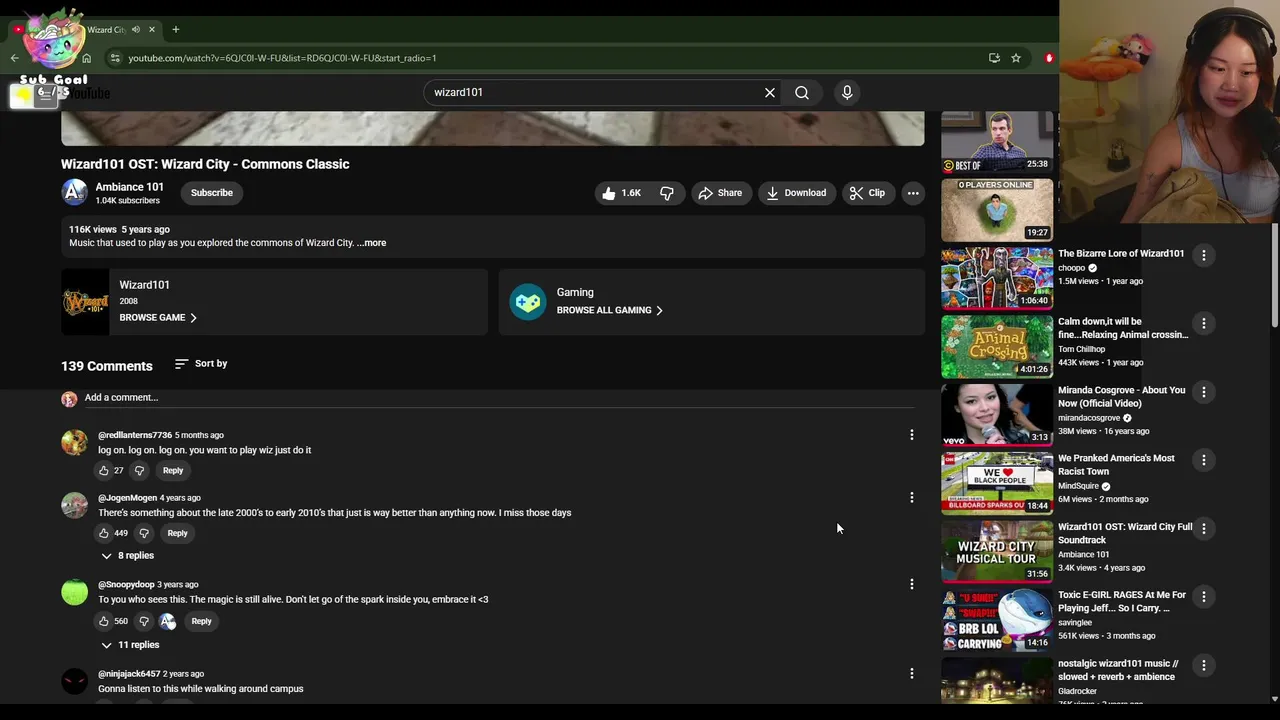Open JogenMogen commenter avatar
1280x720 pixels.
pos(74,505)
